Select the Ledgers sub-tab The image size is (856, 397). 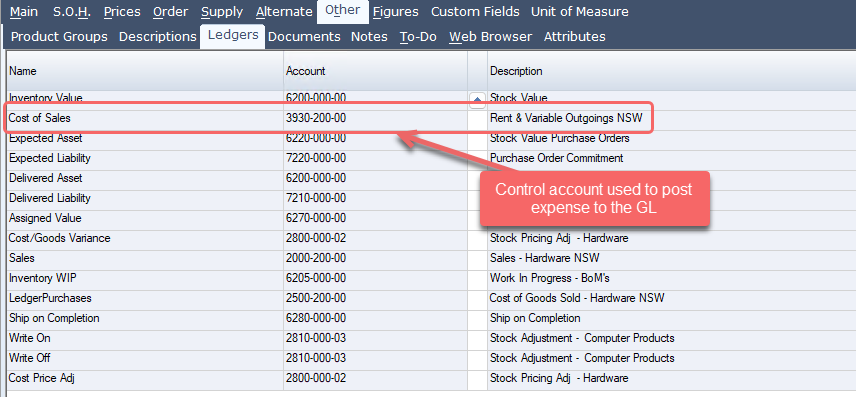(x=233, y=36)
